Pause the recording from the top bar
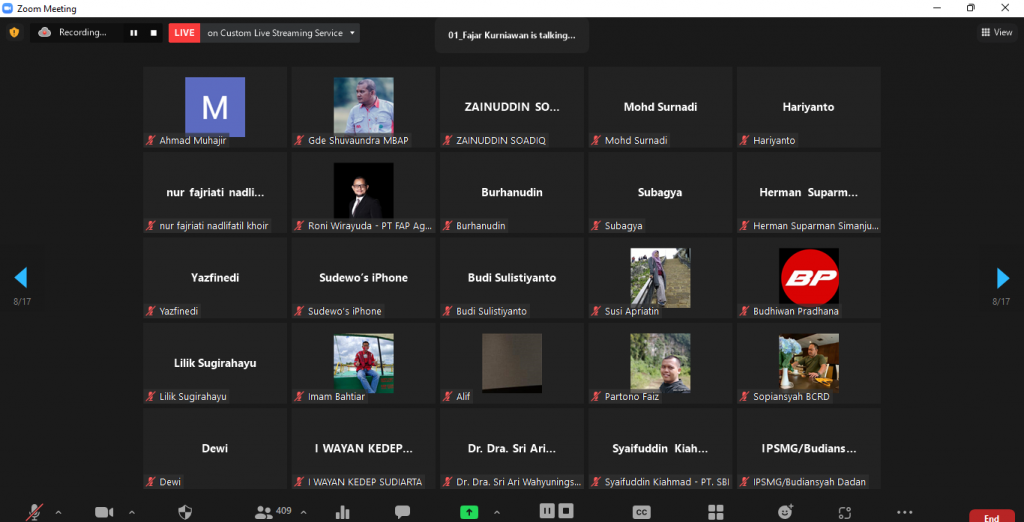 [x=133, y=33]
